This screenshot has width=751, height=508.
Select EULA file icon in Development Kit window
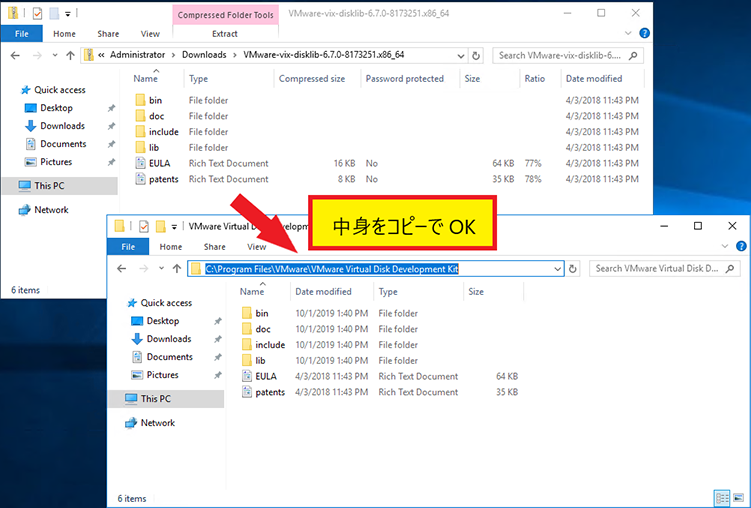[247, 376]
